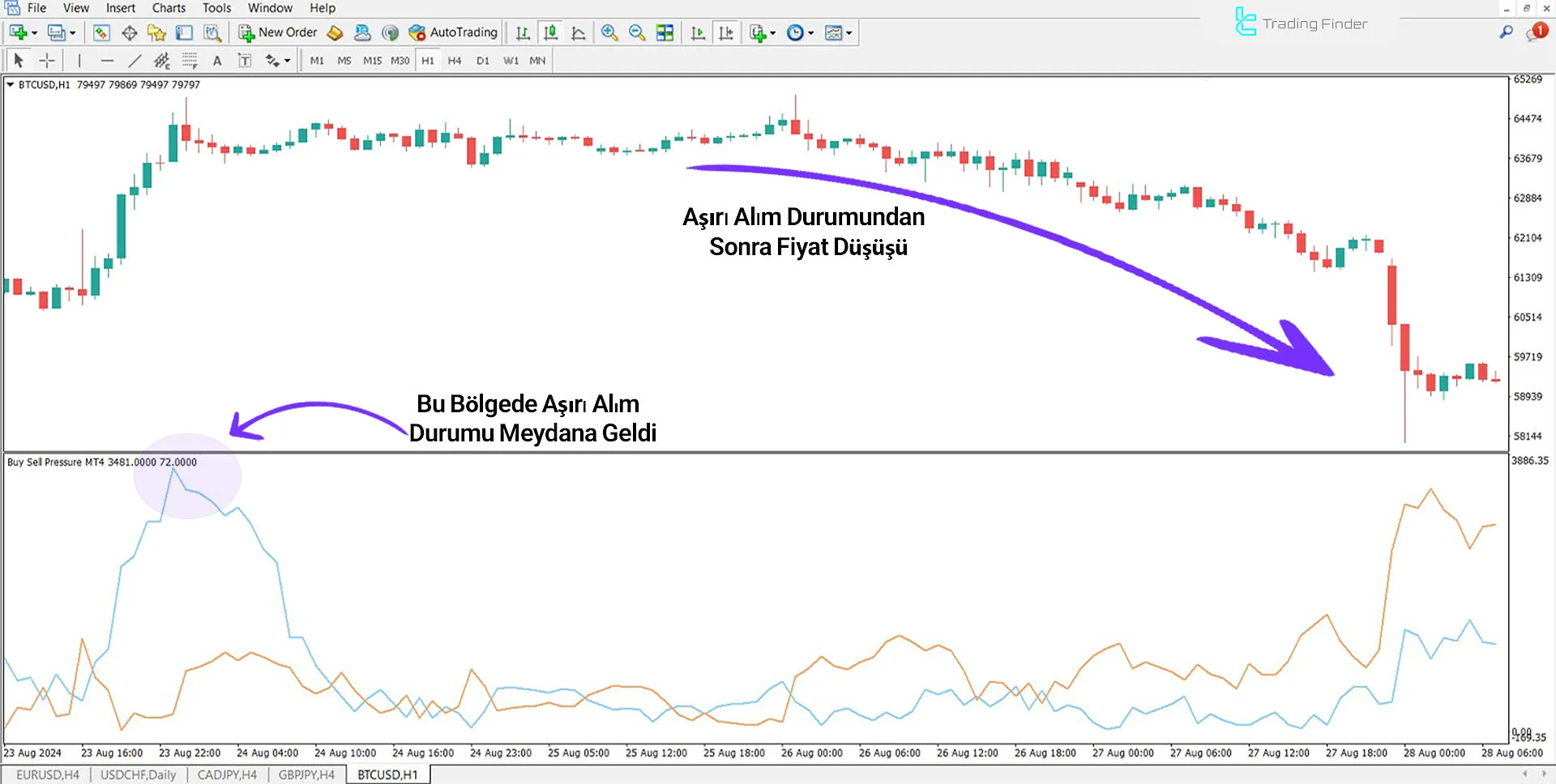The height and width of the screenshot is (784, 1556).
Task: Open the Strategy Tester magnifier icon
Action: pyautogui.click(x=212, y=32)
